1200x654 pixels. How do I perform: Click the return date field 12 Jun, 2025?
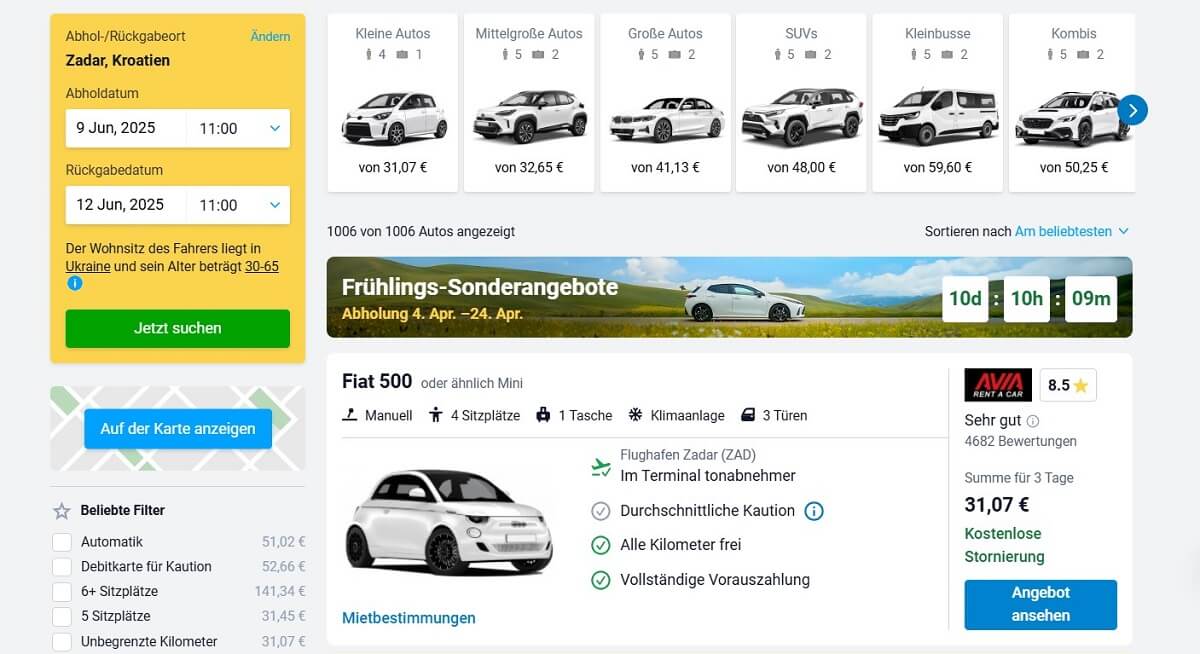click(126, 205)
